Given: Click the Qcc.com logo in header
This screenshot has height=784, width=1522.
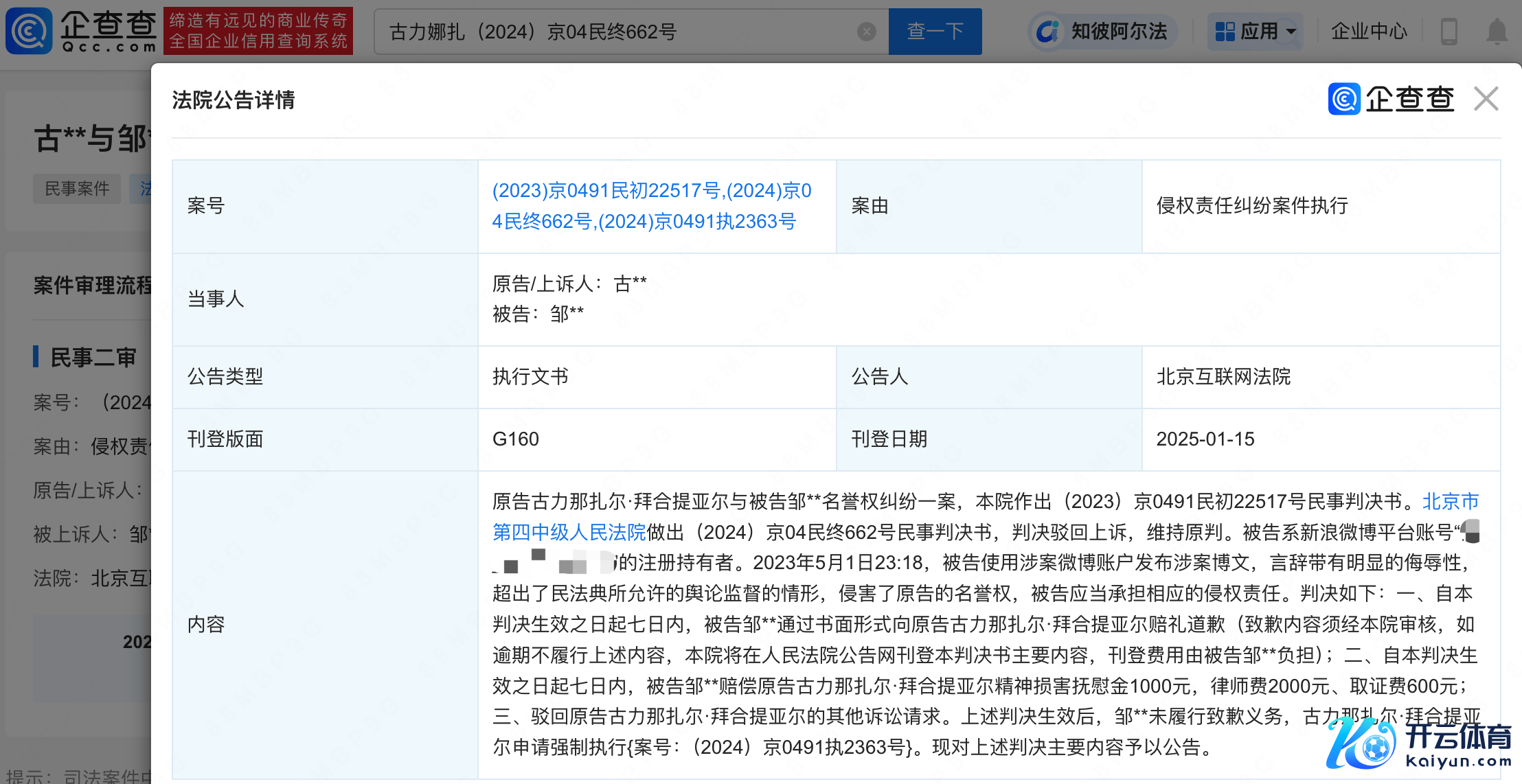Looking at the screenshot, I should (81, 31).
